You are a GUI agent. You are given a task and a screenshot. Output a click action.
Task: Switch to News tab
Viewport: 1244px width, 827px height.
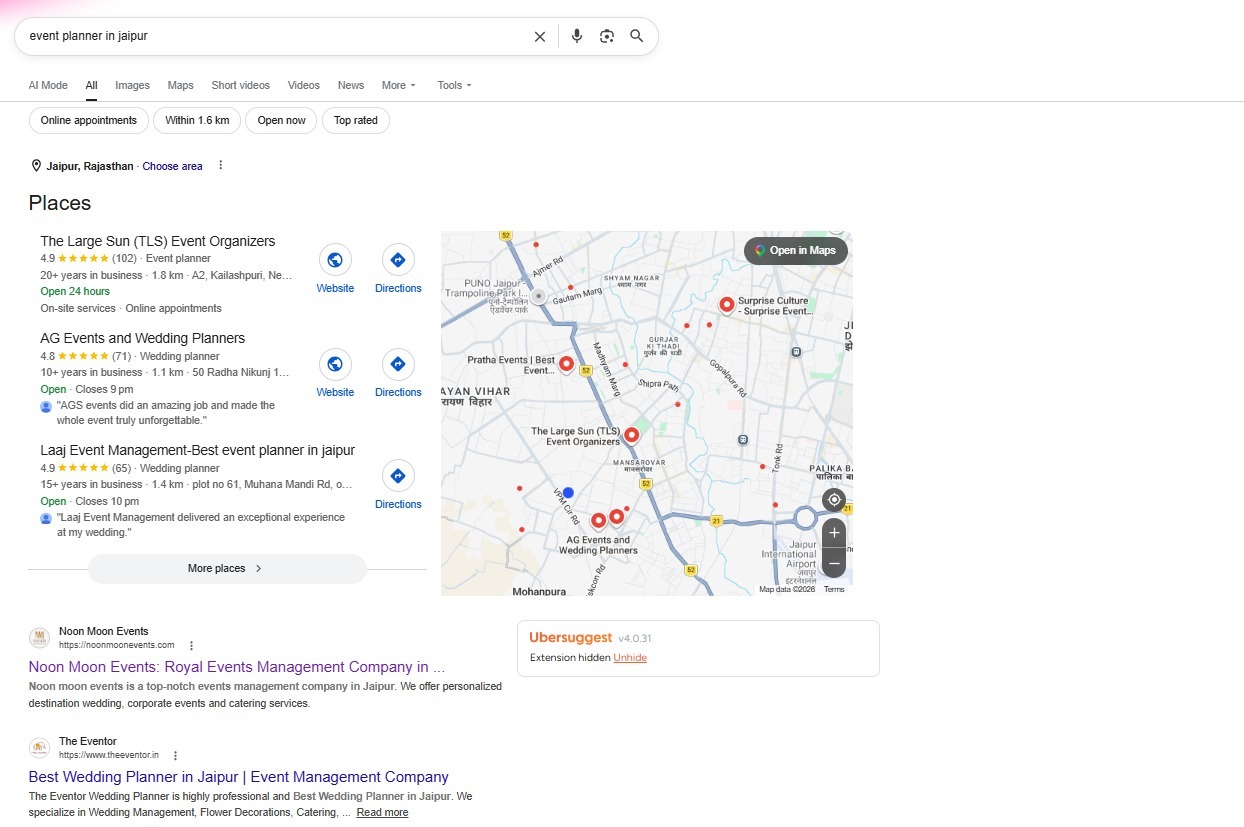351,85
